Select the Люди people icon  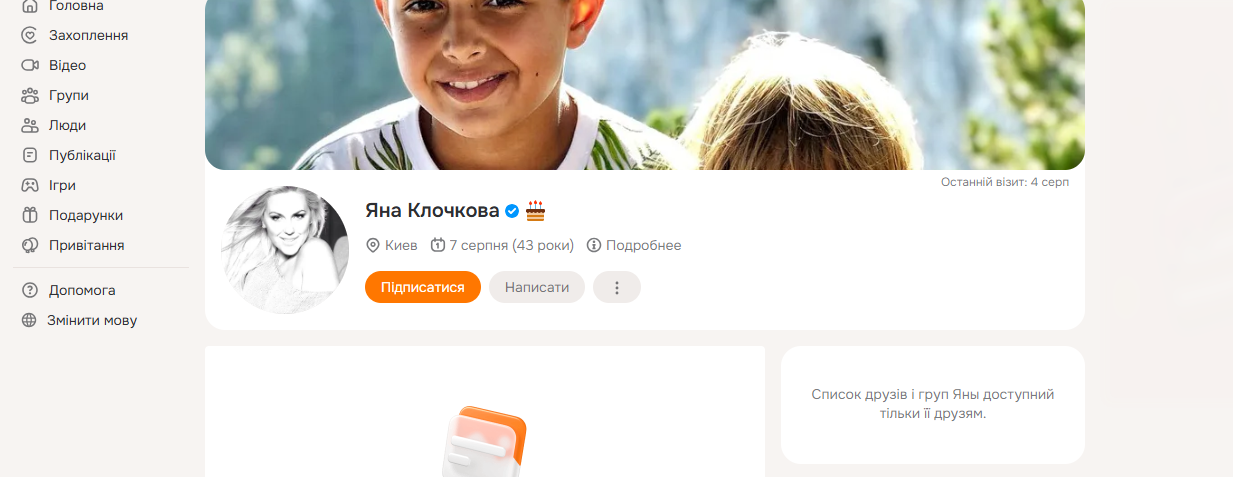[30, 125]
